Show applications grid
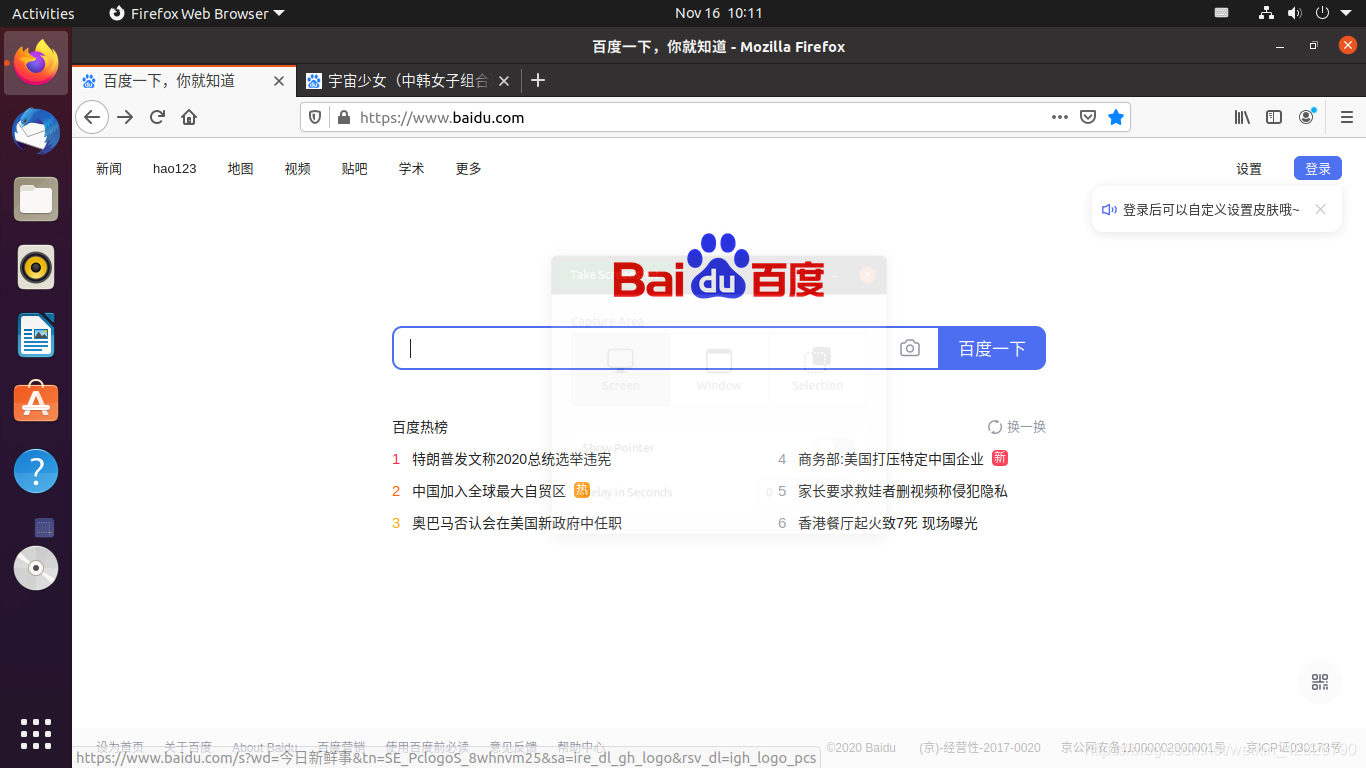This screenshot has width=1366, height=768. 36,733
